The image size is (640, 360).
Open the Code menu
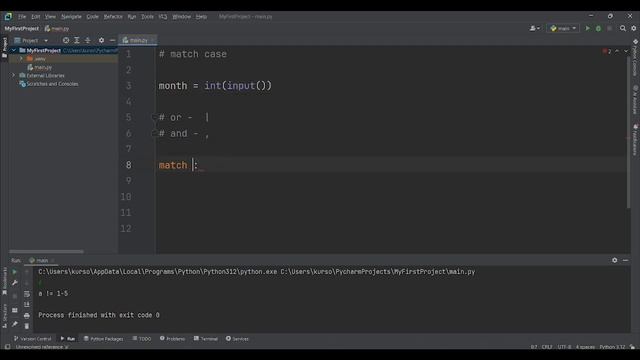click(93, 17)
